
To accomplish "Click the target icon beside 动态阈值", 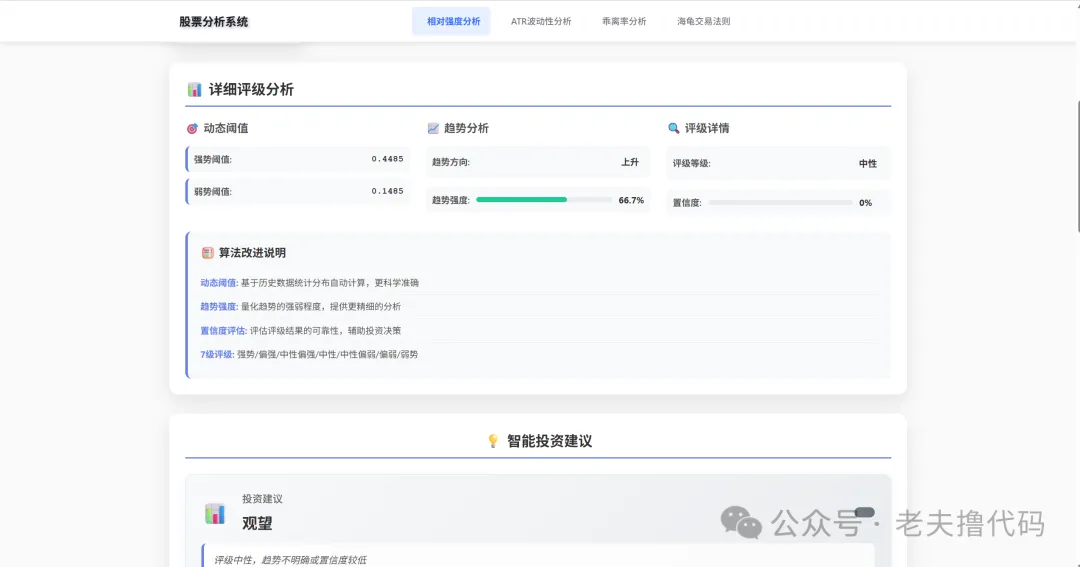I will pos(192,128).
